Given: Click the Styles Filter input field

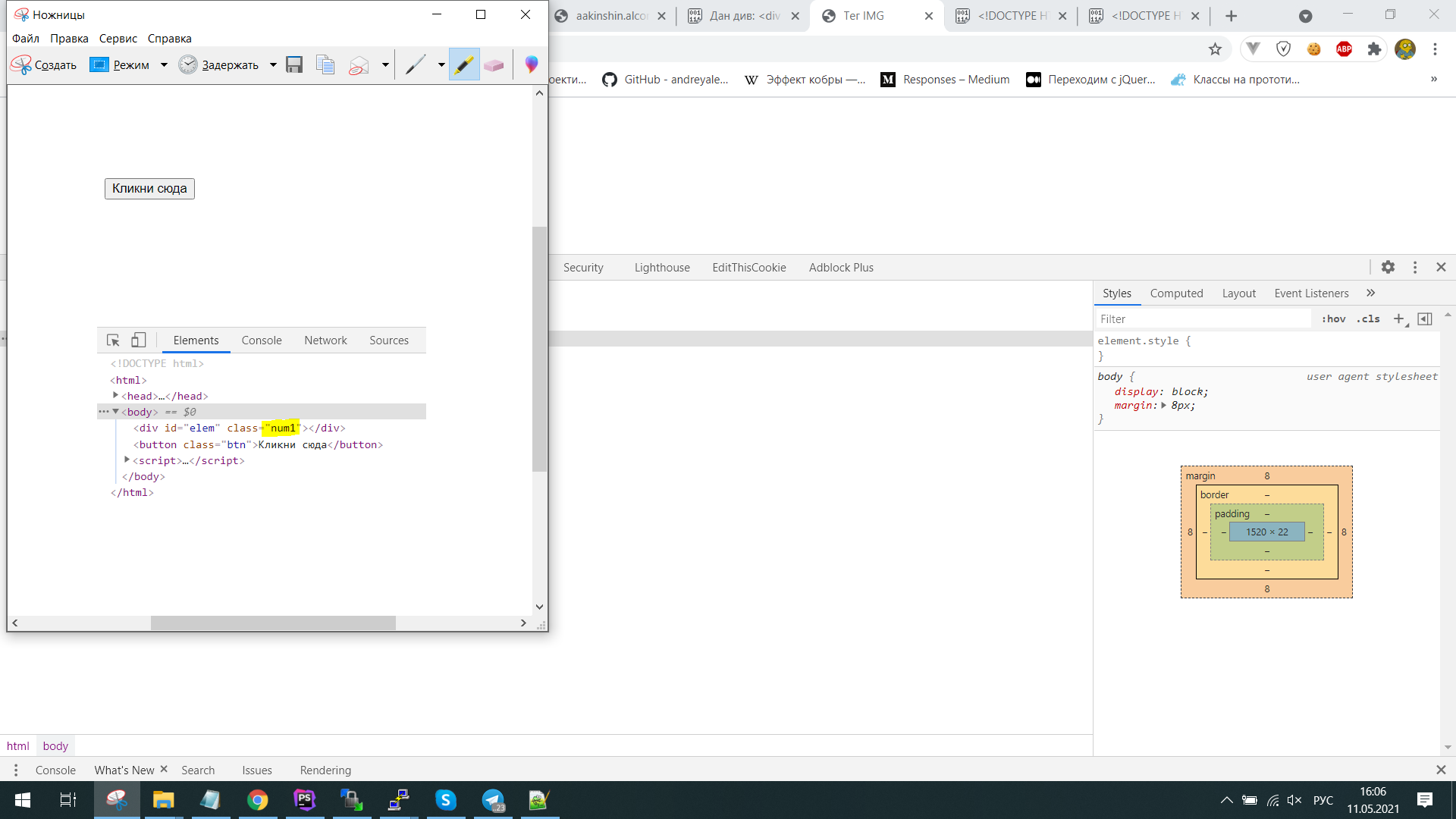Looking at the screenshot, I should pyautogui.click(x=1203, y=319).
